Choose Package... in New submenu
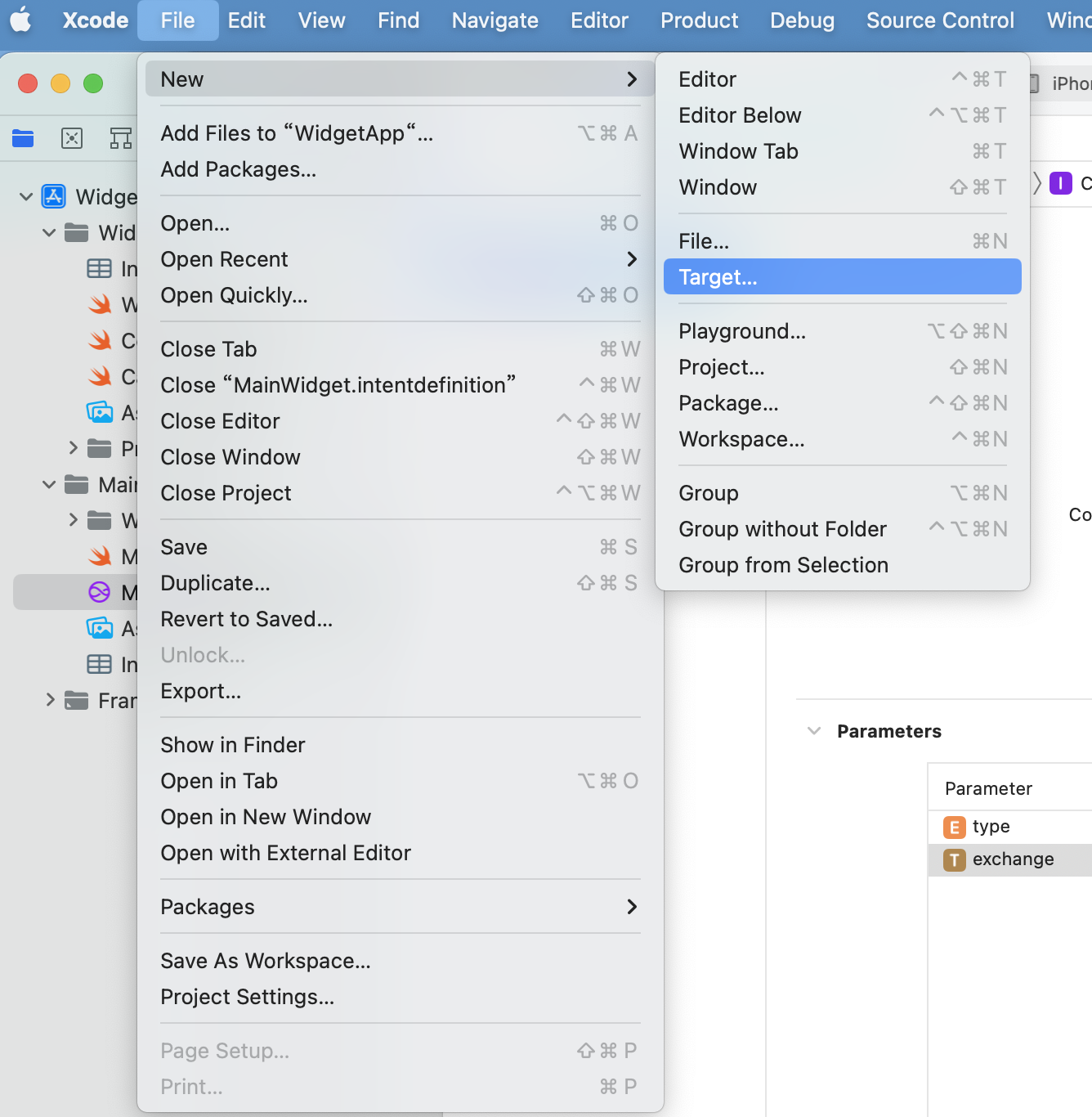The height and width of the screenshot is (1117, 1092). (x=843, y=402)
